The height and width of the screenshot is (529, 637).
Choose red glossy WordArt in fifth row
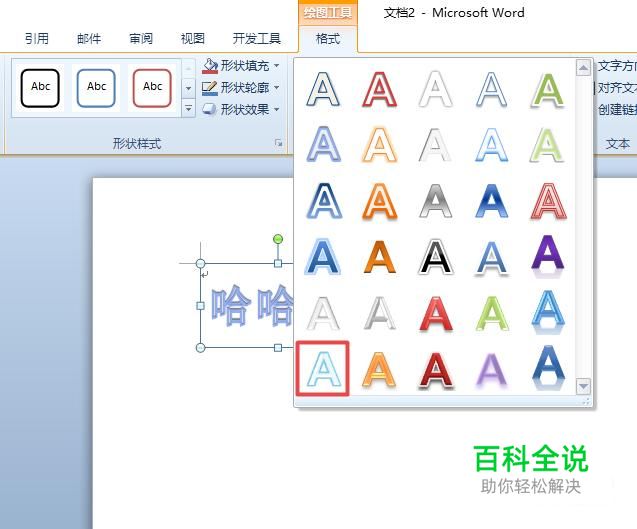click(435, 313)
